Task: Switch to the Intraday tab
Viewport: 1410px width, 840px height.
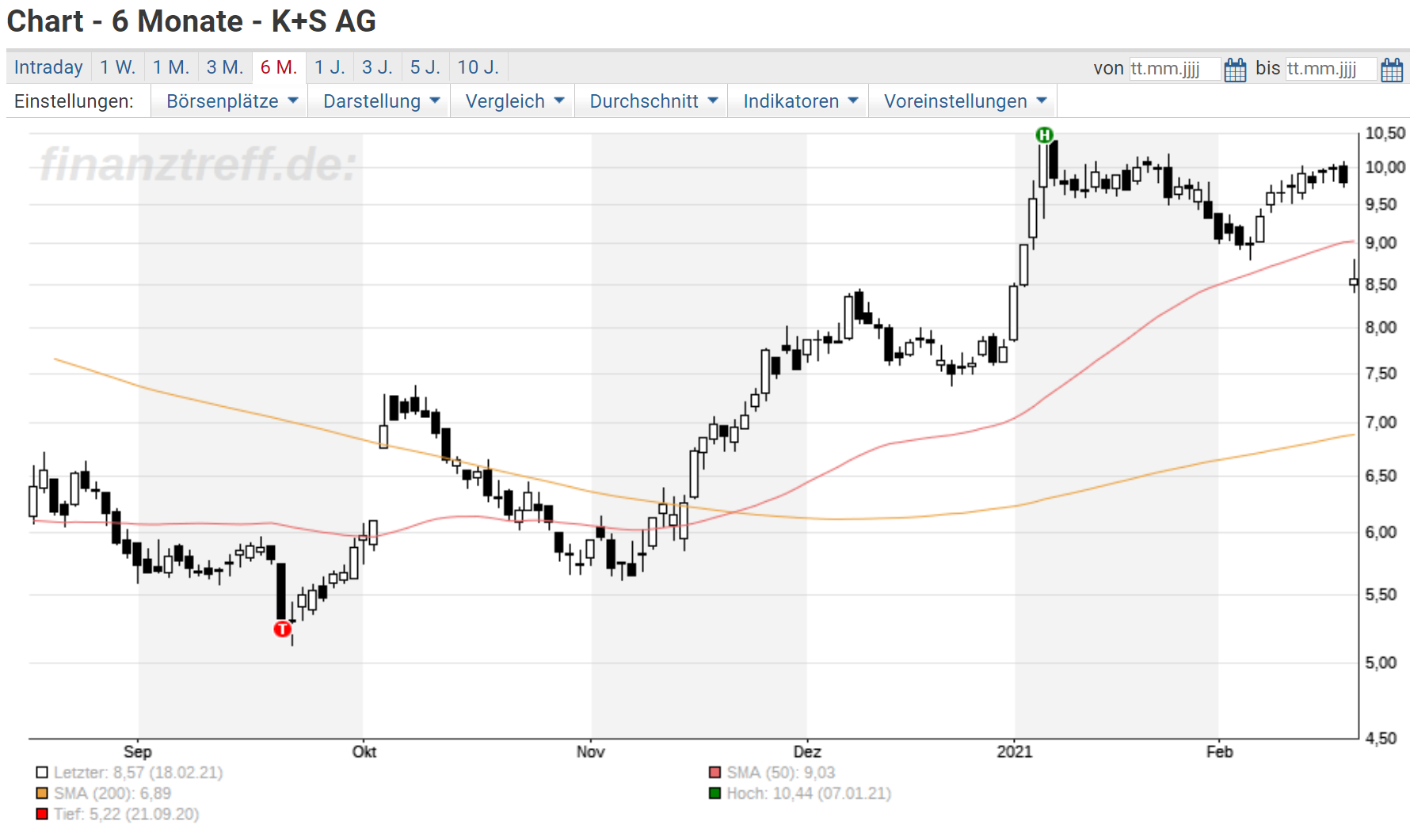Action: [x=48, y=67]
